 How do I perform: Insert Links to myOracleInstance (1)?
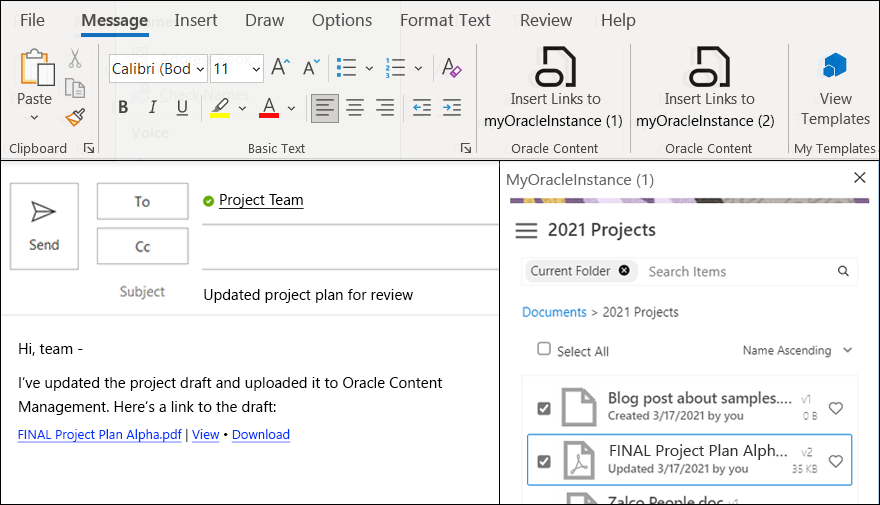pyautogui.click(x=553, y=88)
